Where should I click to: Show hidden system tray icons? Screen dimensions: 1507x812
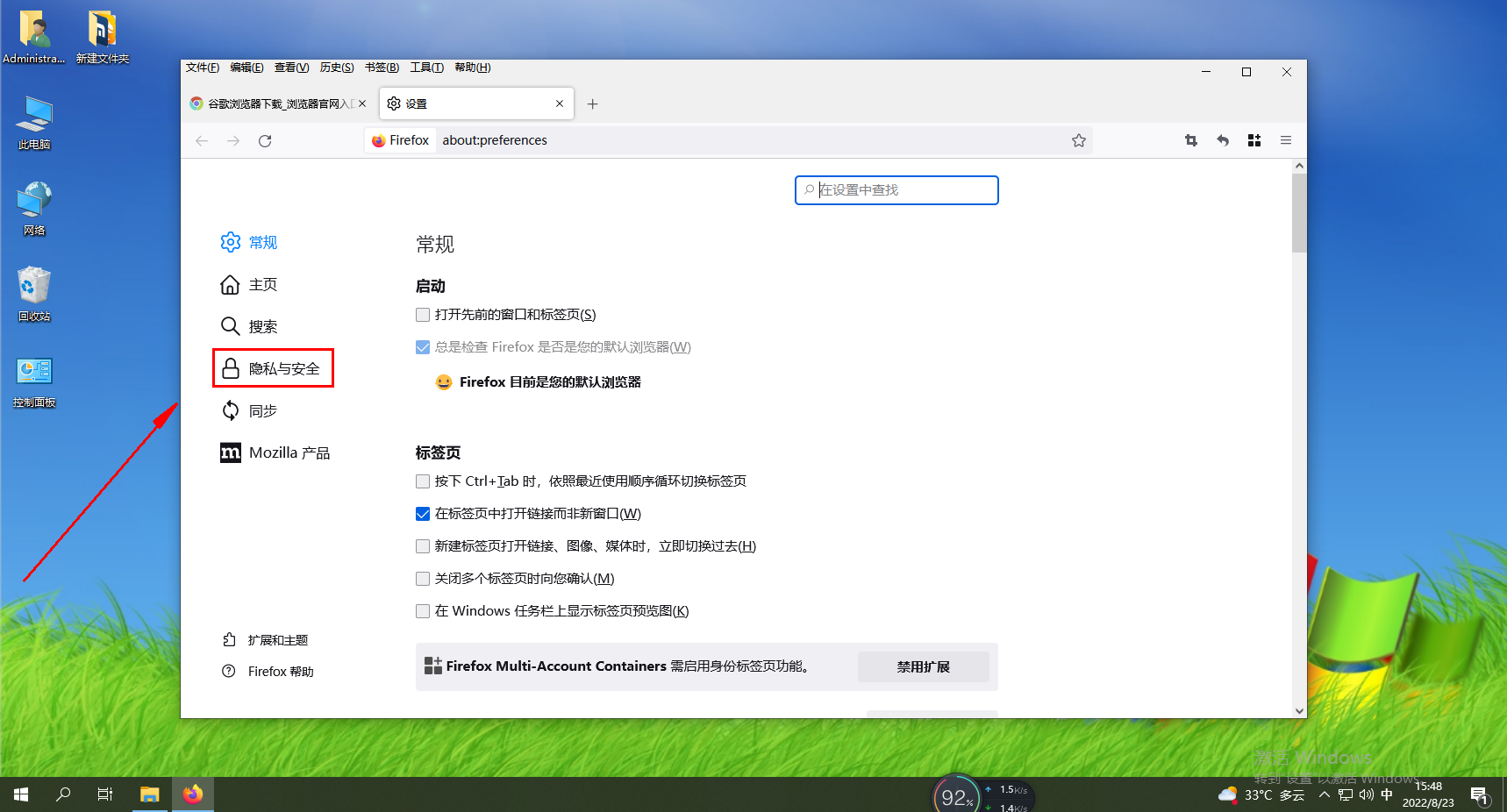[x=1325, y=794]
